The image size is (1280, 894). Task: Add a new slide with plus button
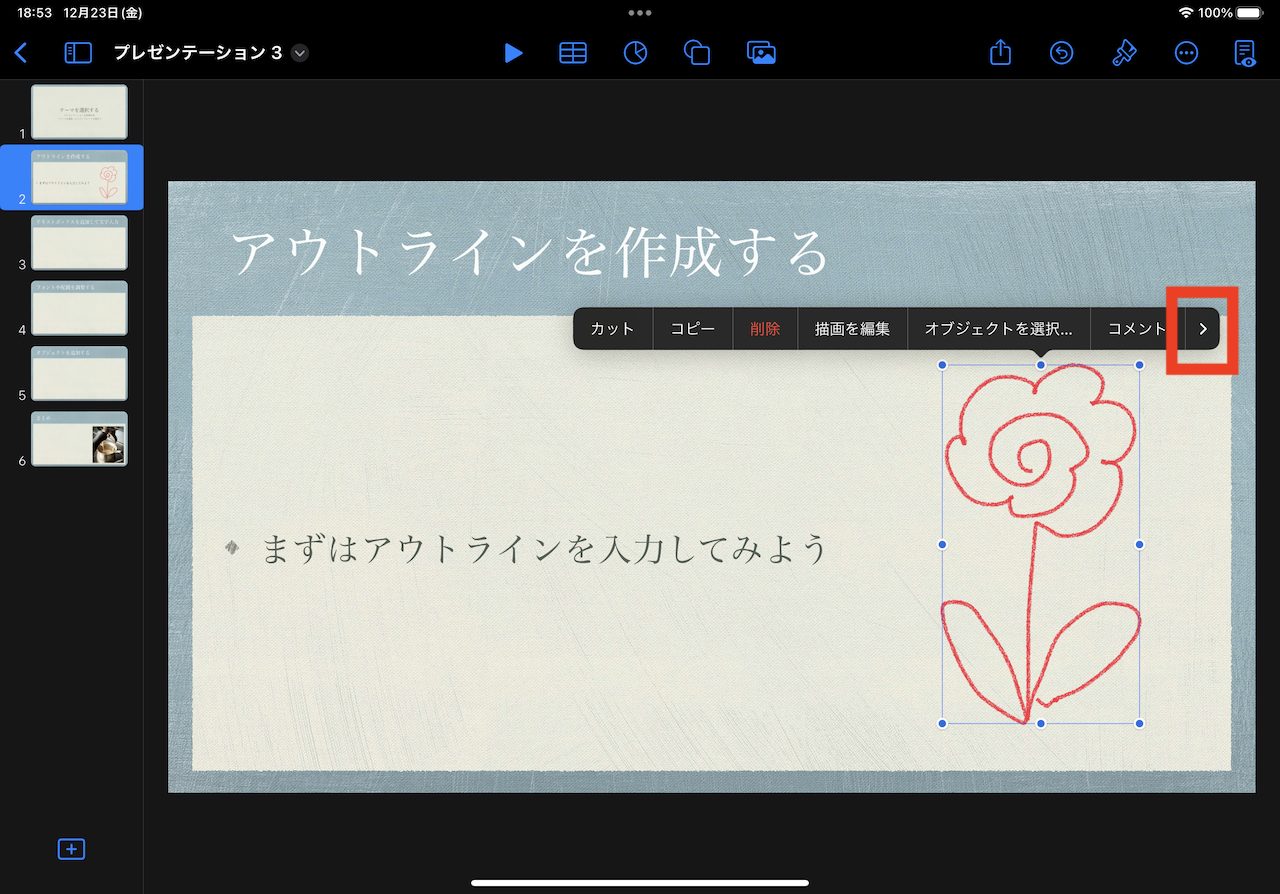(x=71, y=849)
